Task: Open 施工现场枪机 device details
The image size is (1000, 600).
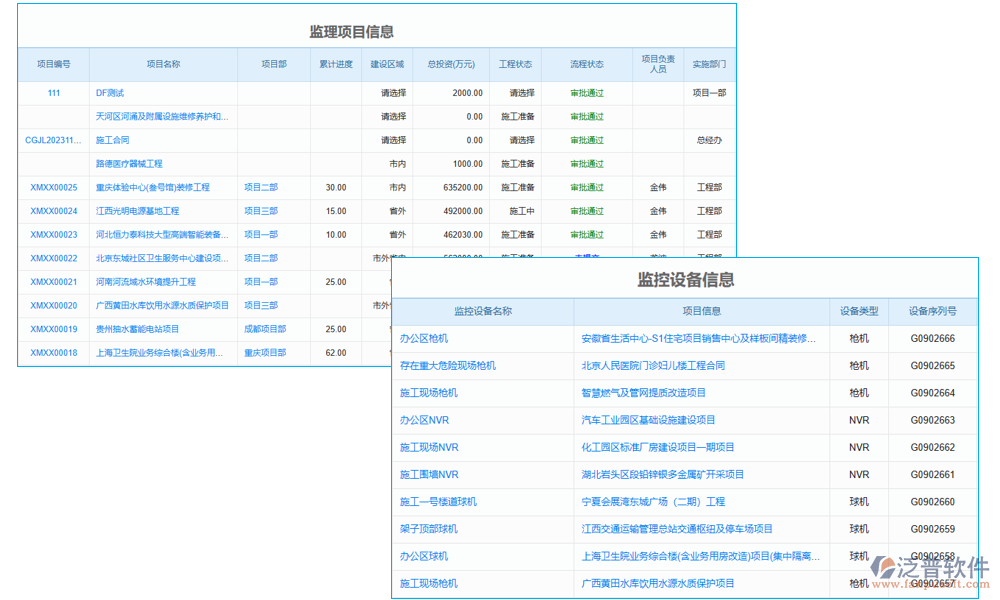Action: click(x=431, y=392)
